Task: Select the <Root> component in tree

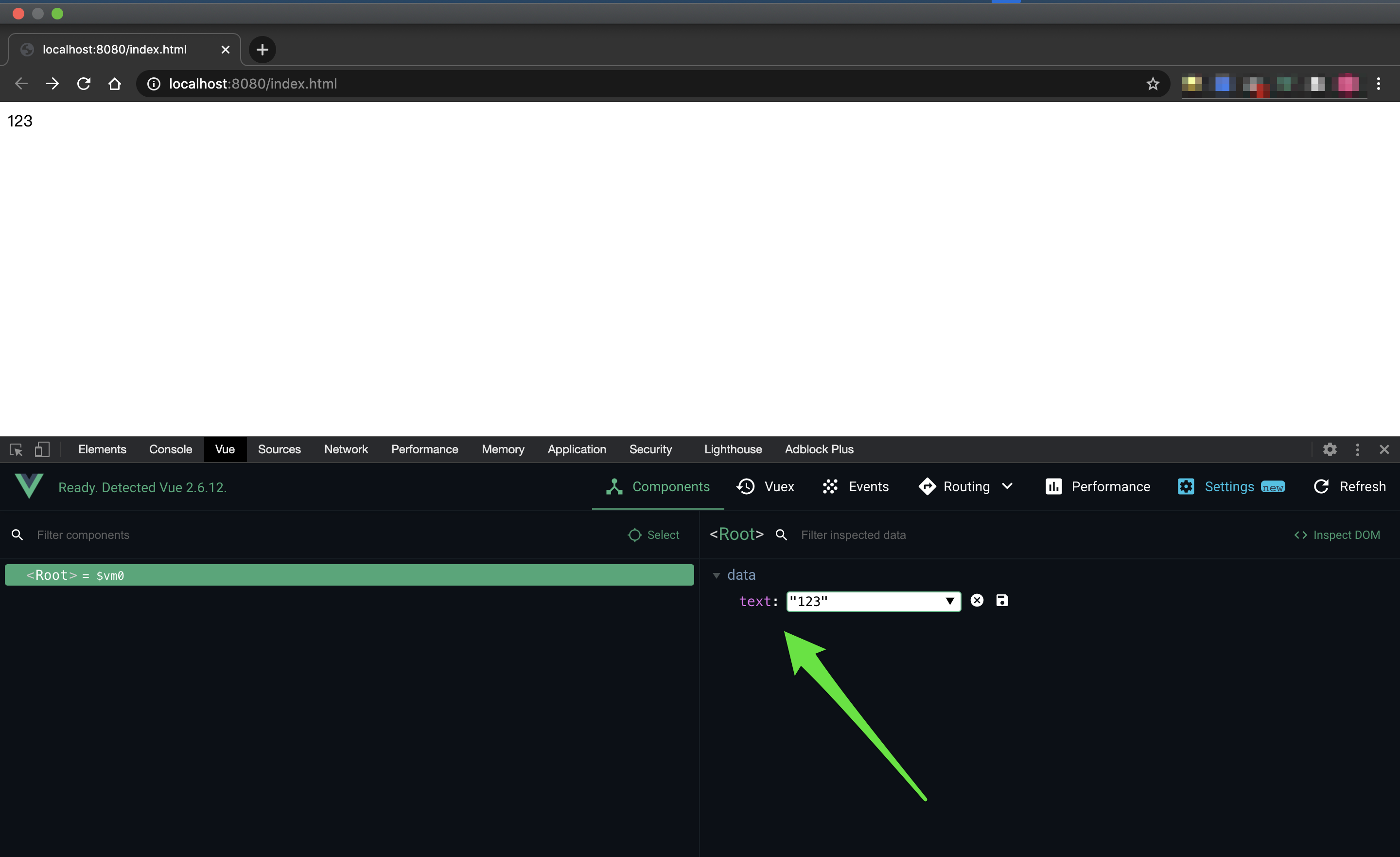Action: click(349, 575)
